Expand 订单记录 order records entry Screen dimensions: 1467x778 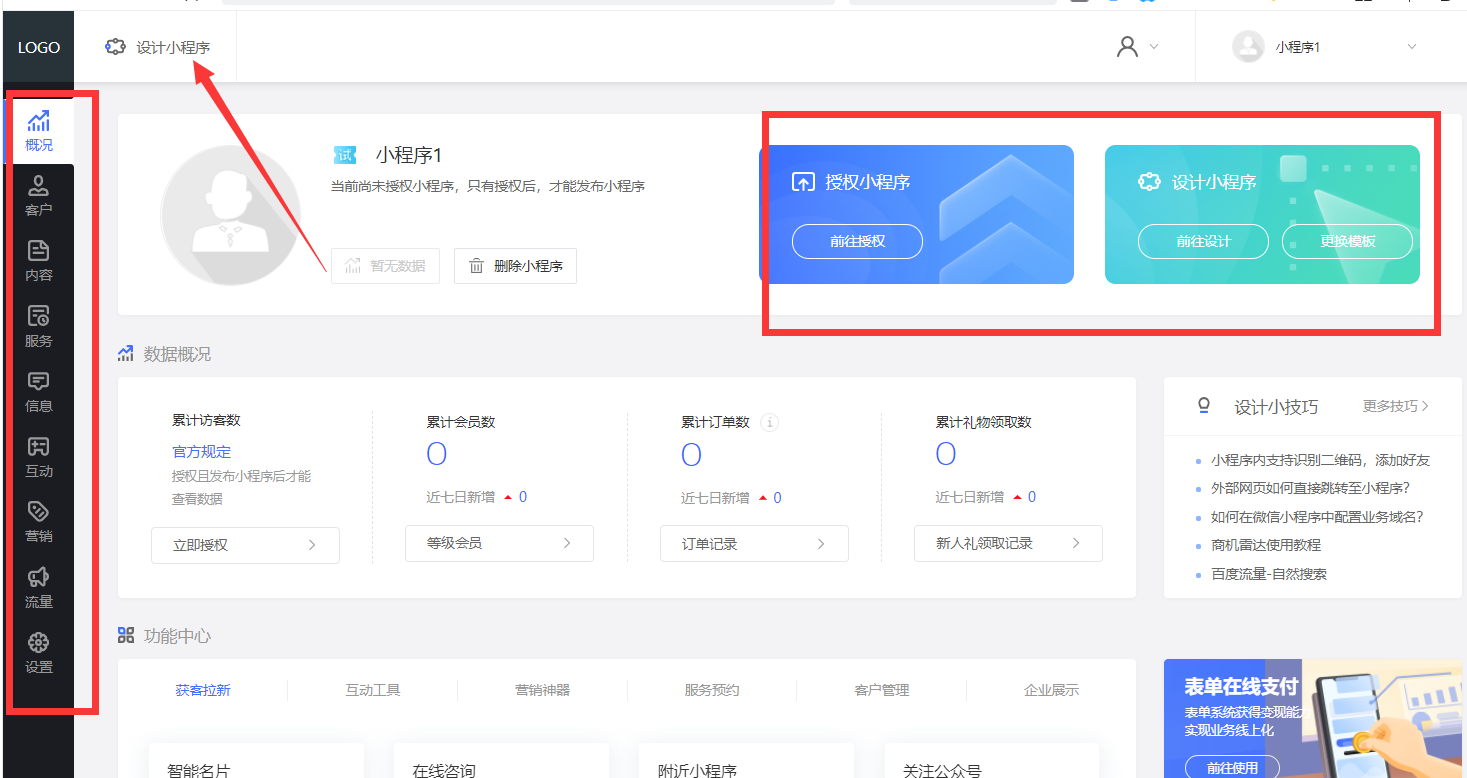click(754, 543)
